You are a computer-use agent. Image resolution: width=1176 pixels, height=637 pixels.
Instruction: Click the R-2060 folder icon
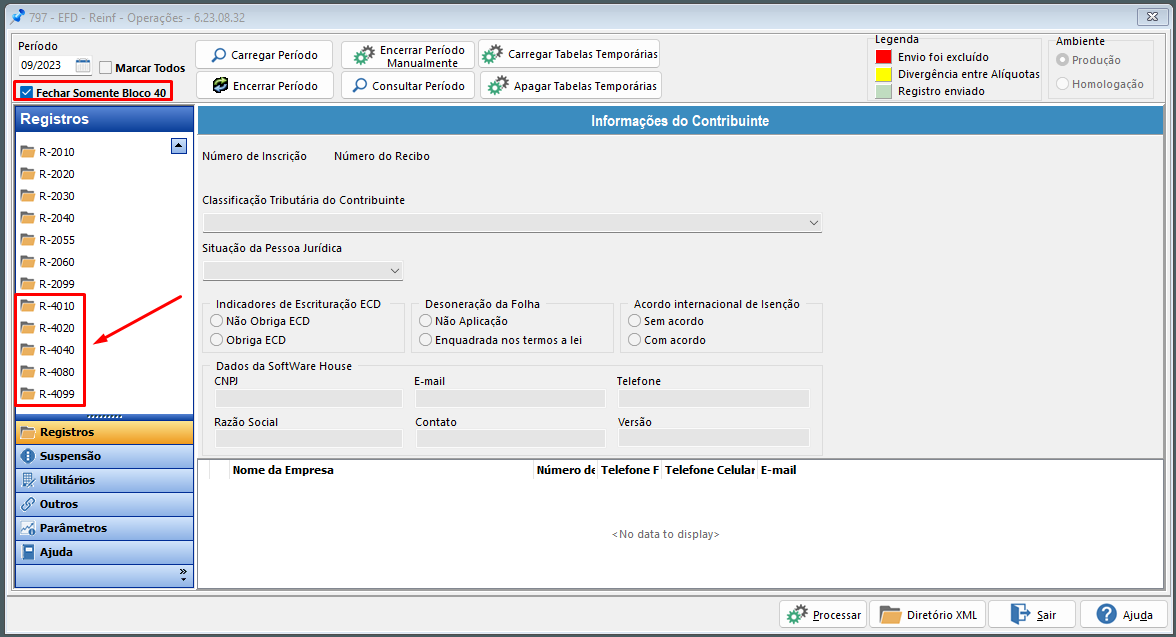(x=28, y=262)
